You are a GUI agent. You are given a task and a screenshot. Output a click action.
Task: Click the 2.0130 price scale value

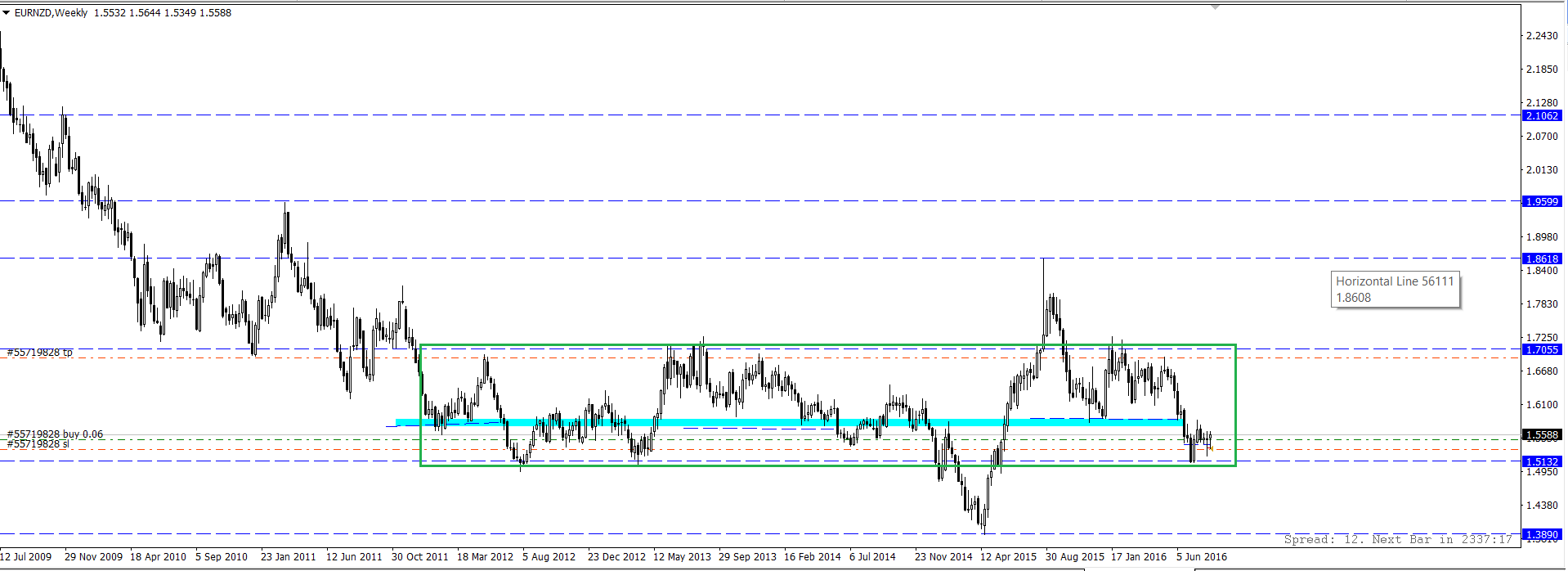pyautogui.click(x=1542, y=170)
